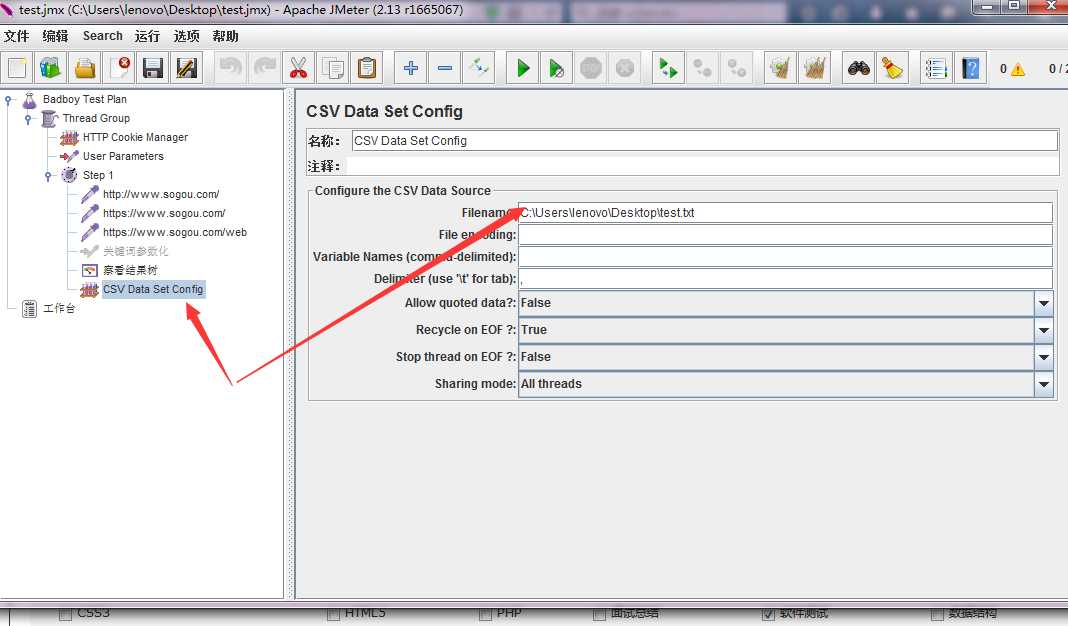Image resolution: width=1068 pixels, height=626 pixels.
Task: Open the Stop thread on EOF dropdown
Action: coord(1043,357)
